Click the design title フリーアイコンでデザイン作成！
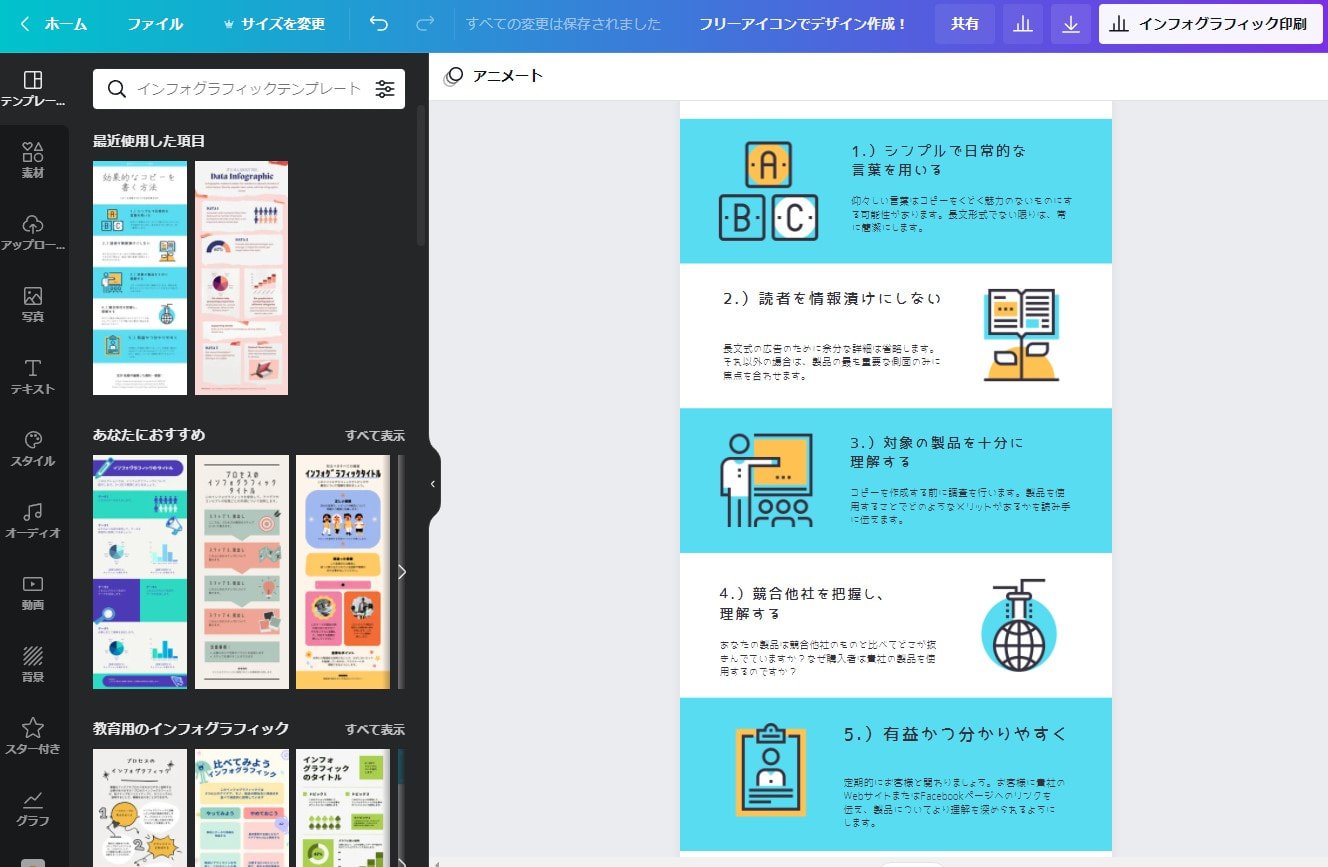Image resolution: width=1328 pixels, height=867 pixels. point(803,24)
